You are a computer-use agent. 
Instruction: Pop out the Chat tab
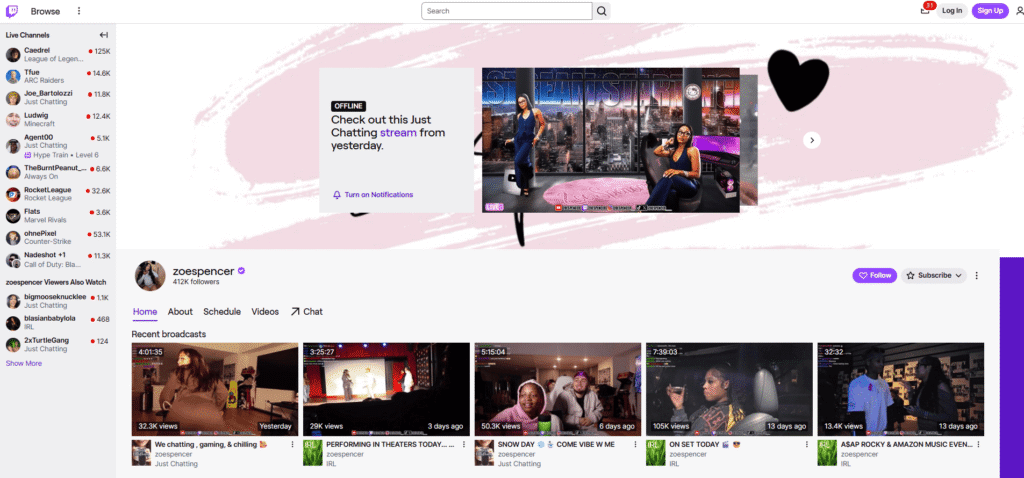click(306, 312)
